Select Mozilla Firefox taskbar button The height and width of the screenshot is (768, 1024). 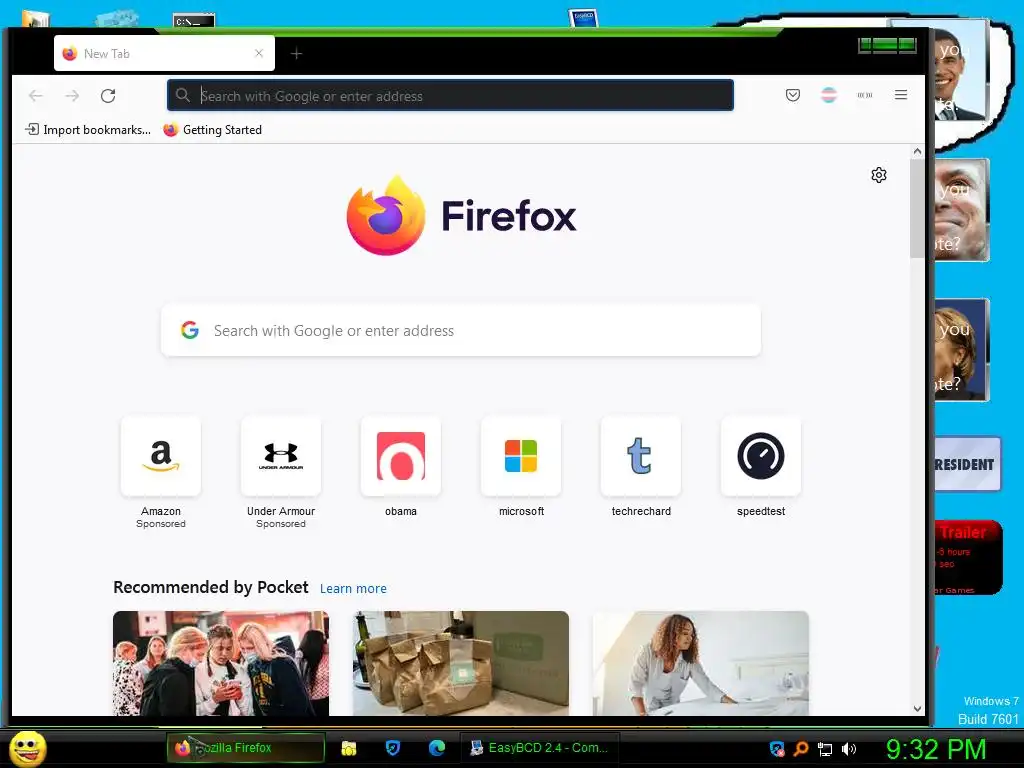246,748
